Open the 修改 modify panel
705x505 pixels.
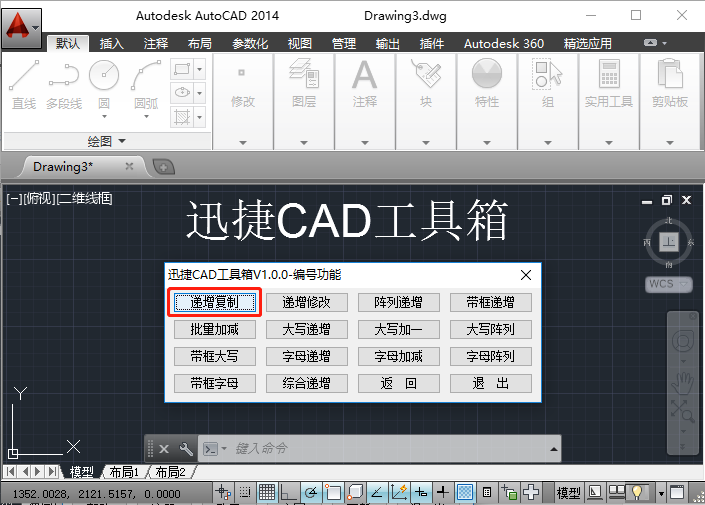pyautogui.click(x=243, y=83)
